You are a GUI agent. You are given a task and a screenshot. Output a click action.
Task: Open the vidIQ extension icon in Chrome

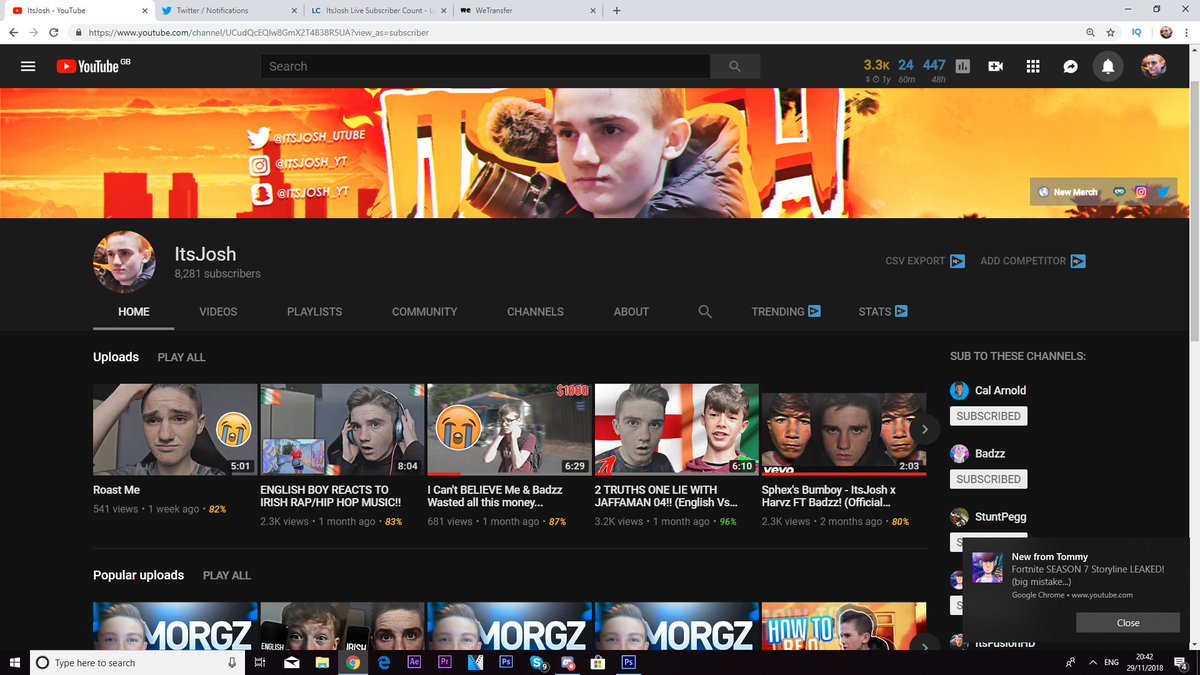(x=1136, y=32)
